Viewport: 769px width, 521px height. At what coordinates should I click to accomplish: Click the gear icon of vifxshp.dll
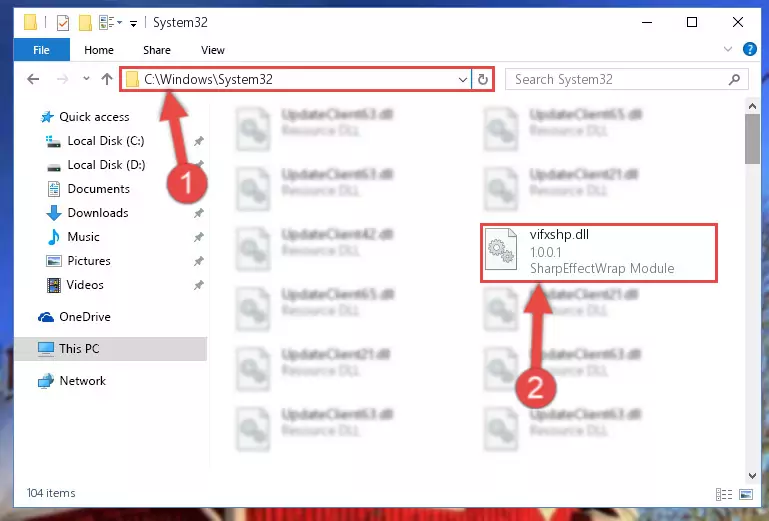click(x=501, y=250)
